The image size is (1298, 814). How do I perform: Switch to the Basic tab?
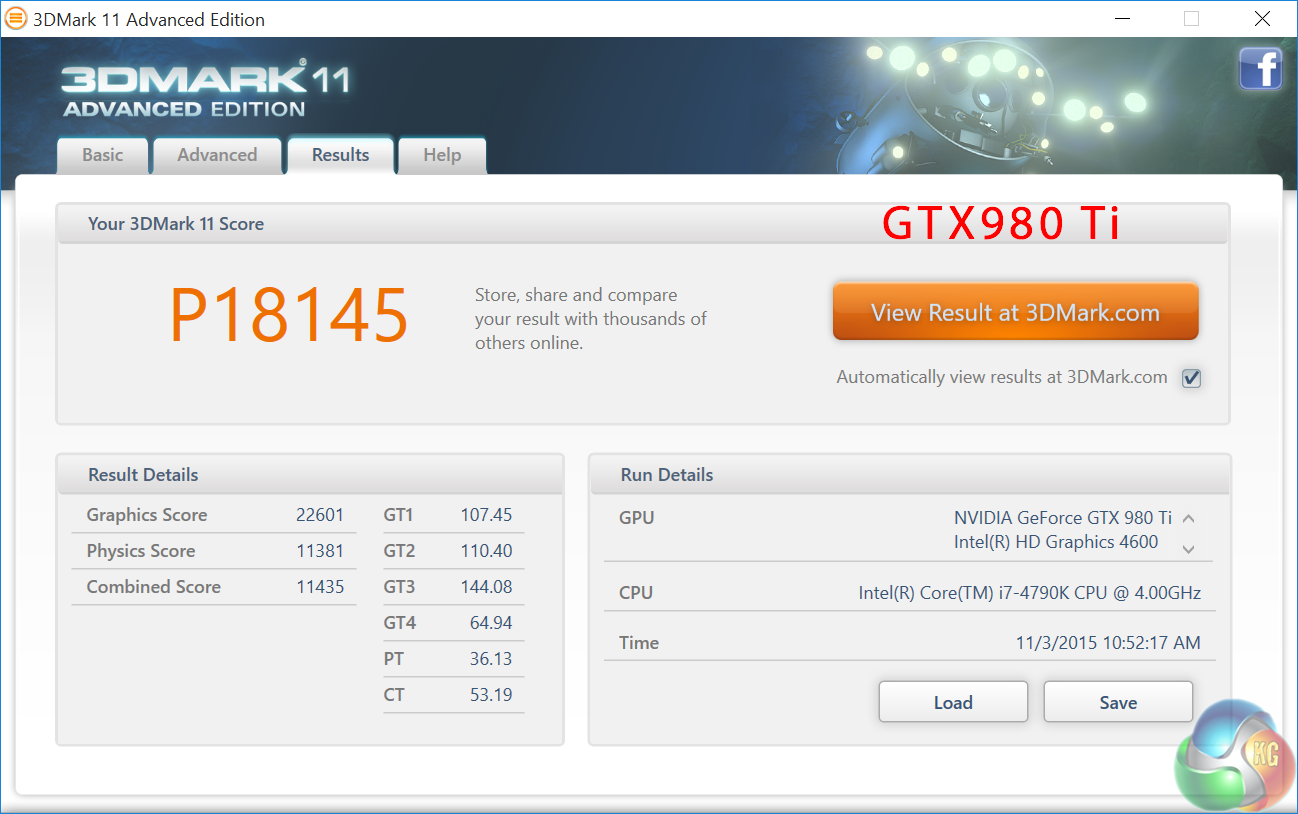[103, 155]
